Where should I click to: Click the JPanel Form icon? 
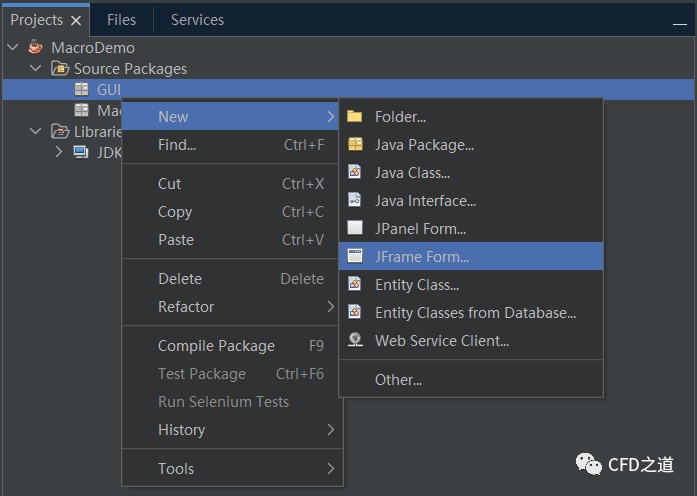tap(354, 229)
